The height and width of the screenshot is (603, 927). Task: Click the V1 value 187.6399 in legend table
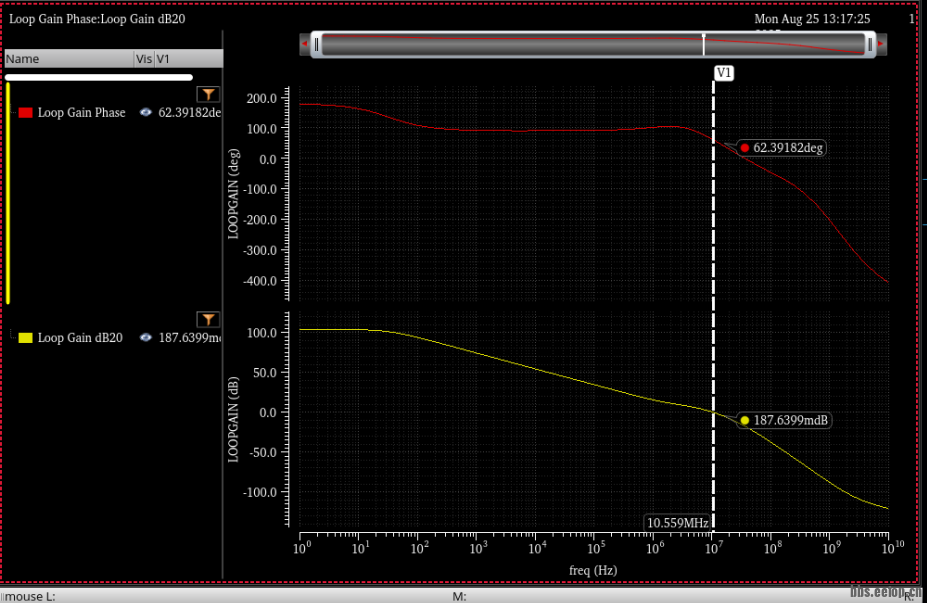(x=190, y=338)
